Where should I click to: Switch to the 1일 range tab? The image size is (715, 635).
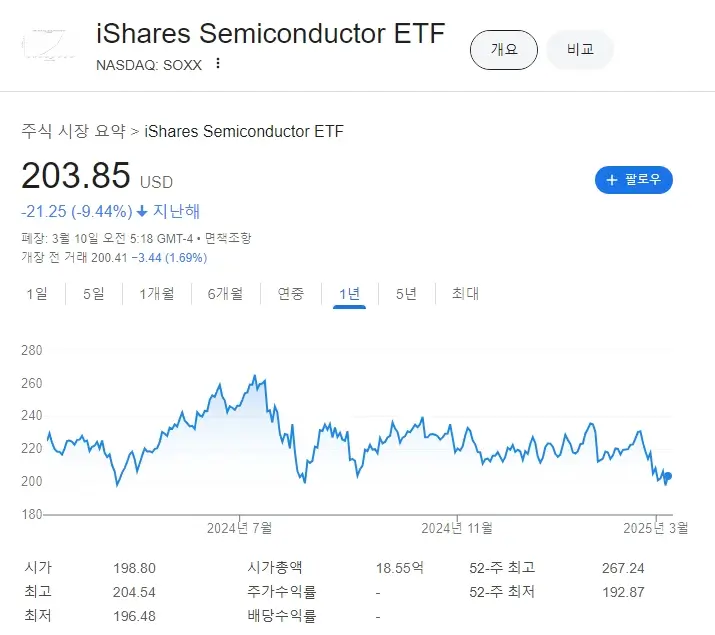coord(36,293)
